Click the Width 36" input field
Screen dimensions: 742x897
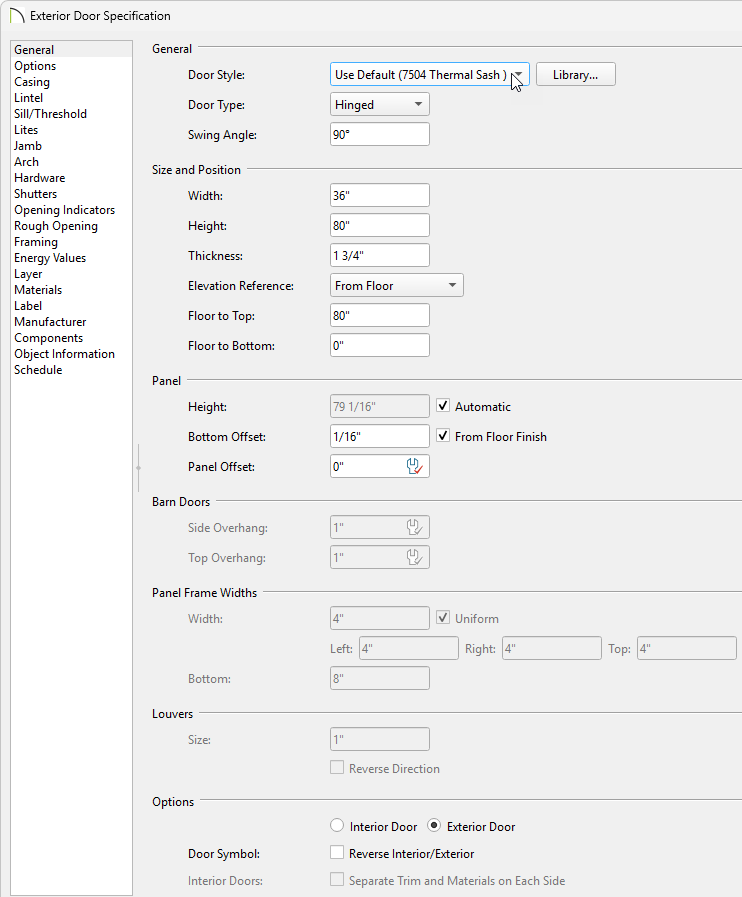pos(380,195)
